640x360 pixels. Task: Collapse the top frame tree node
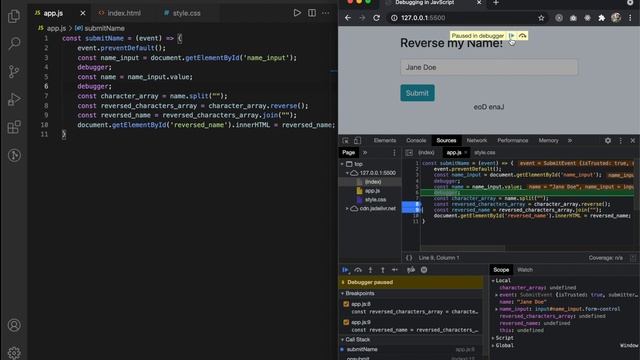click(342, 164)
